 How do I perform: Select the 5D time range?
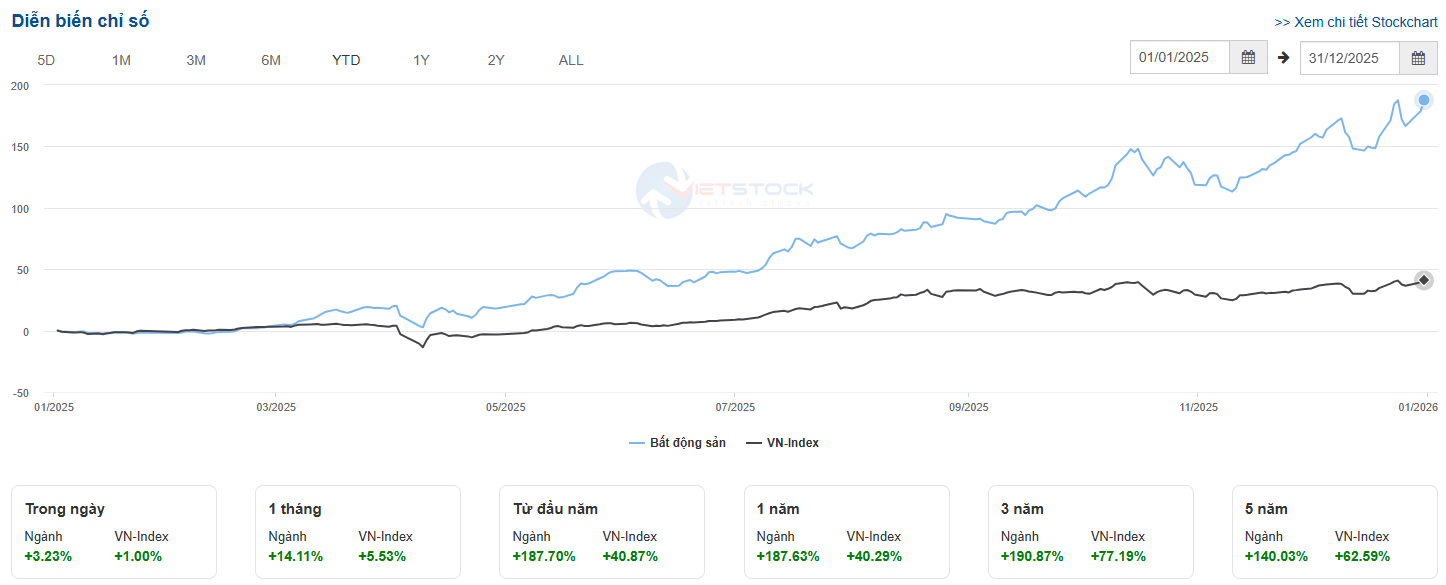coord(46,60)
